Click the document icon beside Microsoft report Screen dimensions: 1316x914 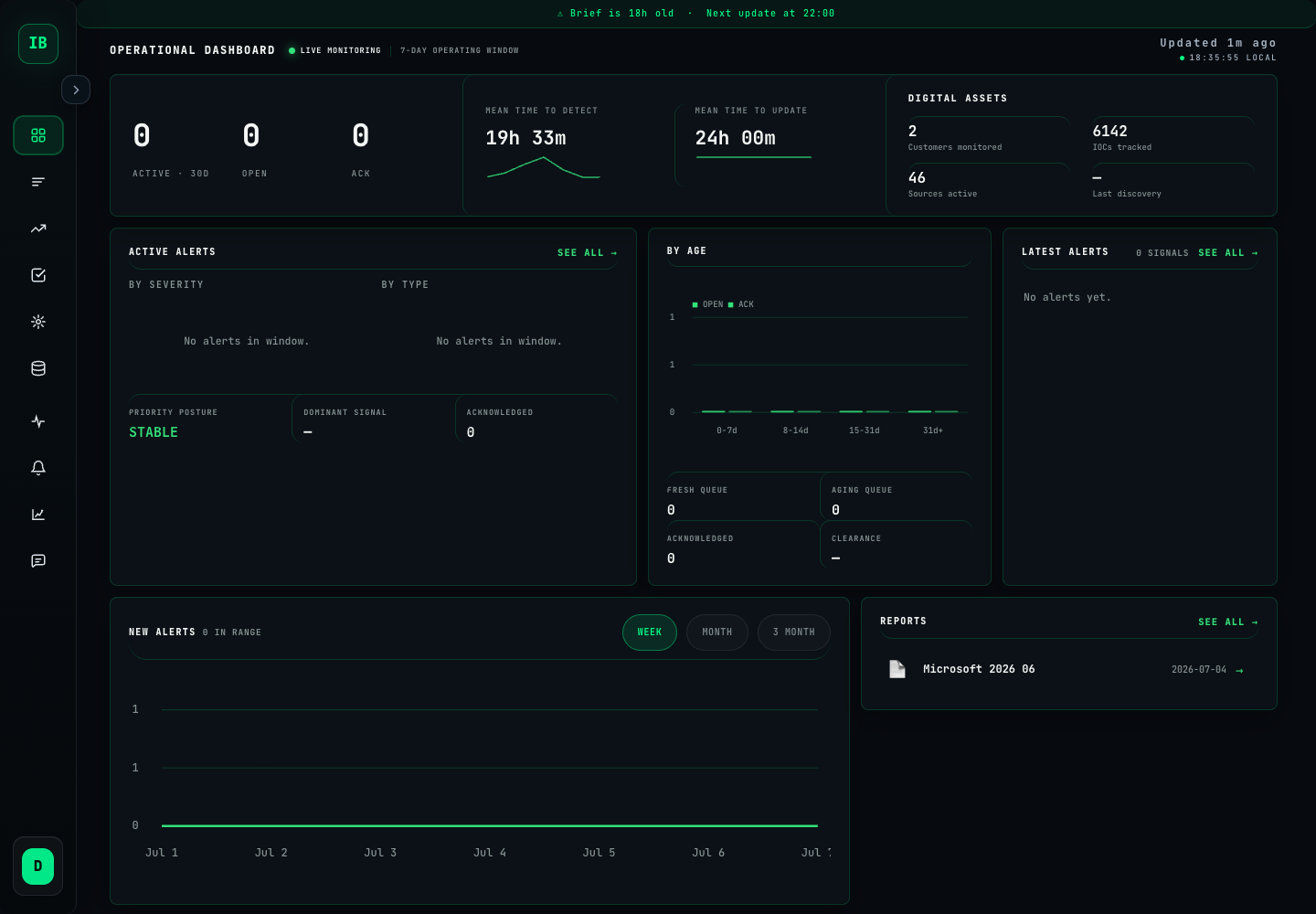(897, 669)
